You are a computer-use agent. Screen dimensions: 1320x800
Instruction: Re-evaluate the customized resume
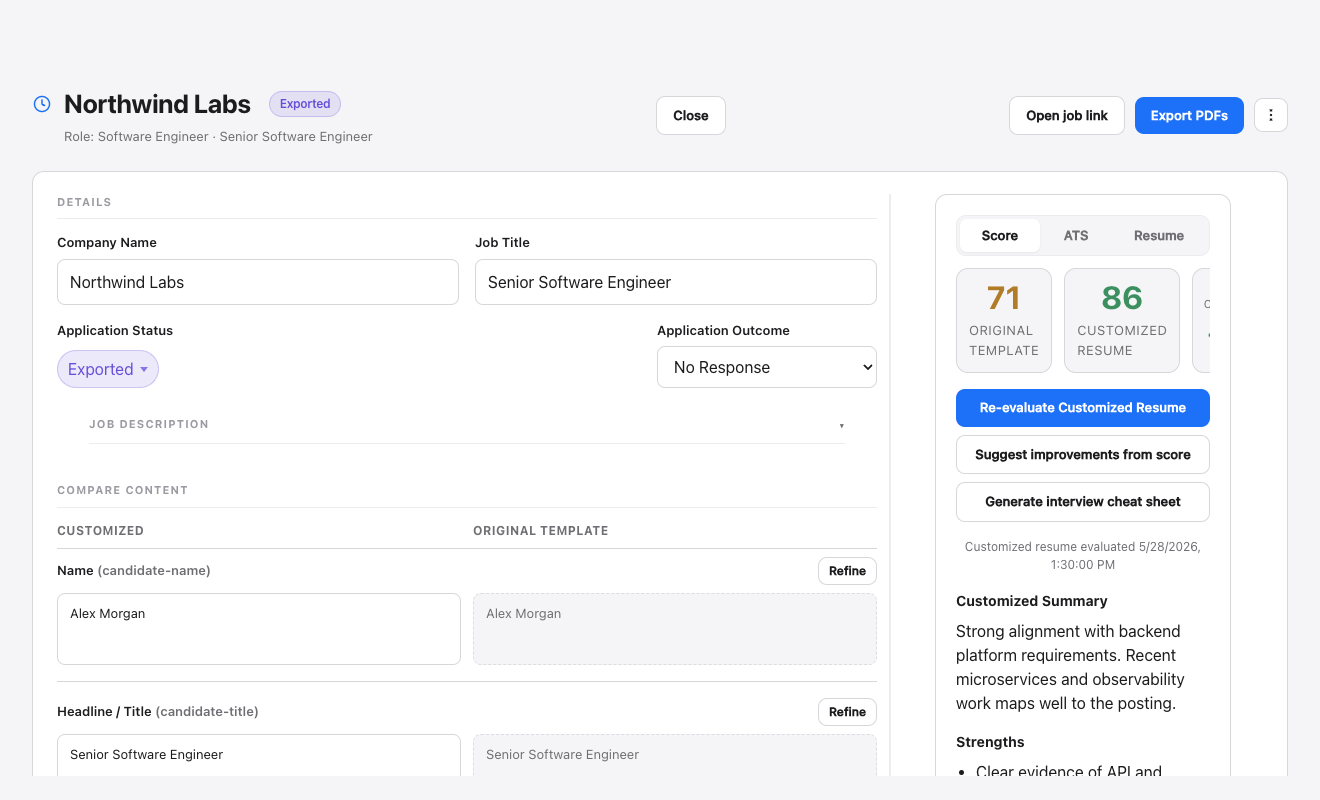point(1083,408)
